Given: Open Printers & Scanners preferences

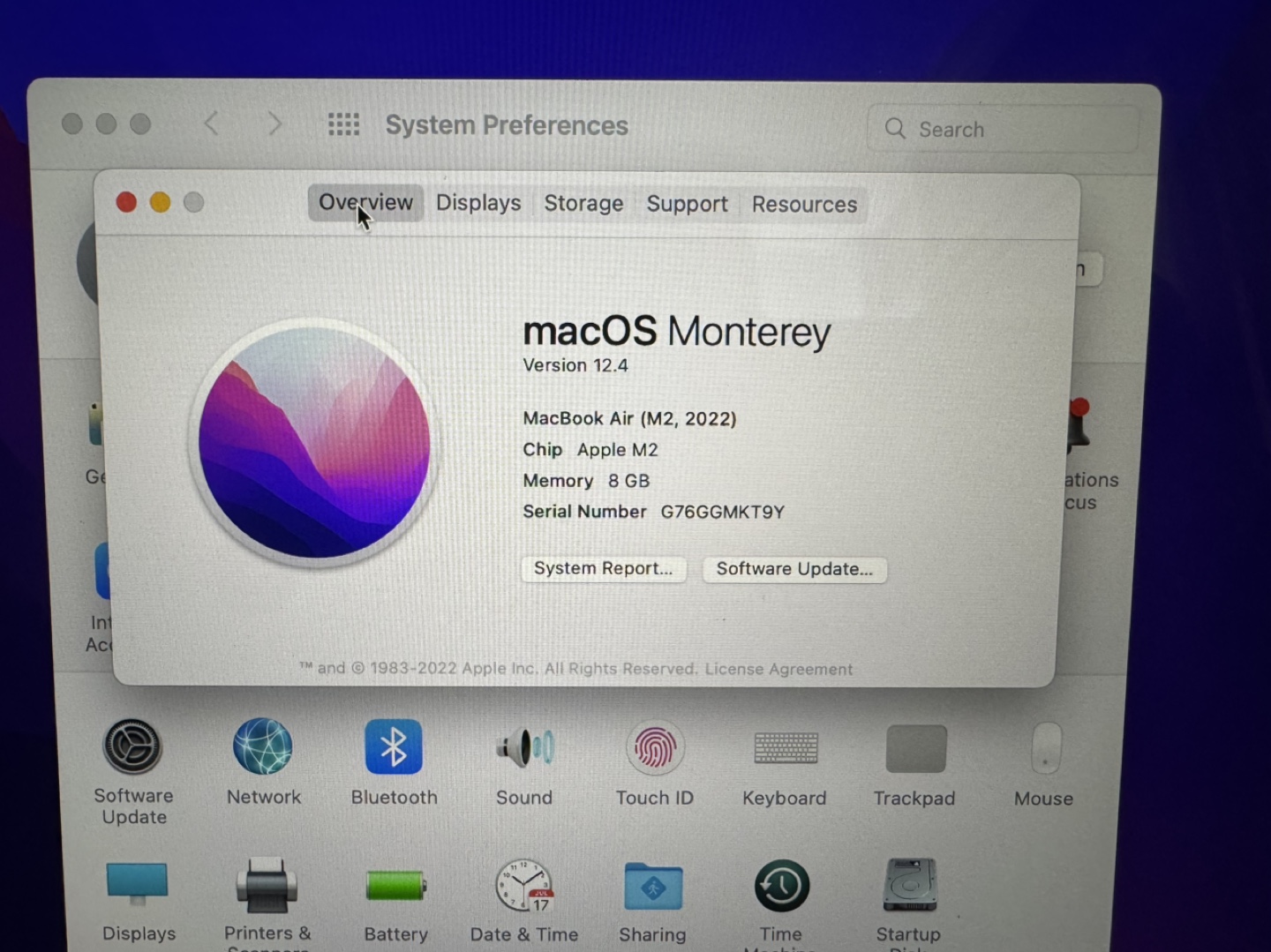Looking at the screenshot, I should click(267, 885).
